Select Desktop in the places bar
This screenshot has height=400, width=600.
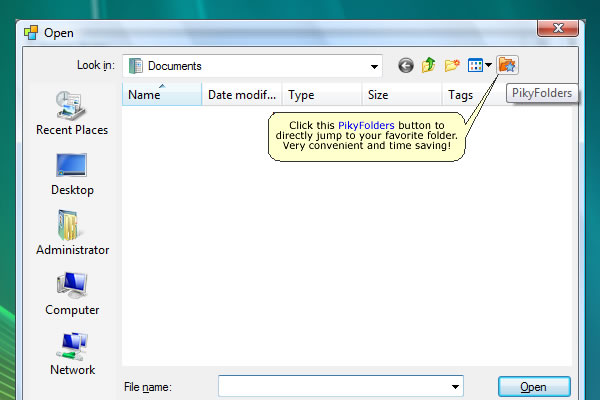point(72,174)
